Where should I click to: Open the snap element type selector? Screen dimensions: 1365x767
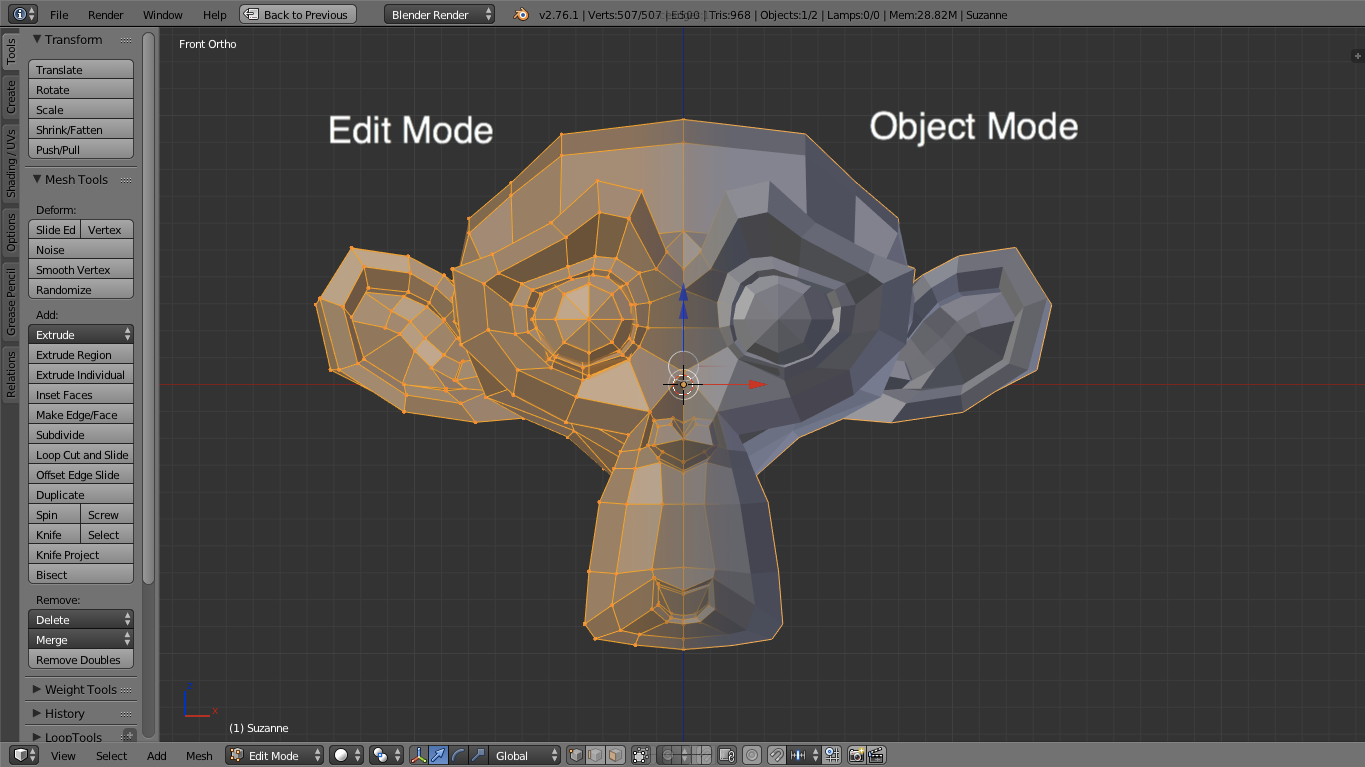tap(804, 755)
